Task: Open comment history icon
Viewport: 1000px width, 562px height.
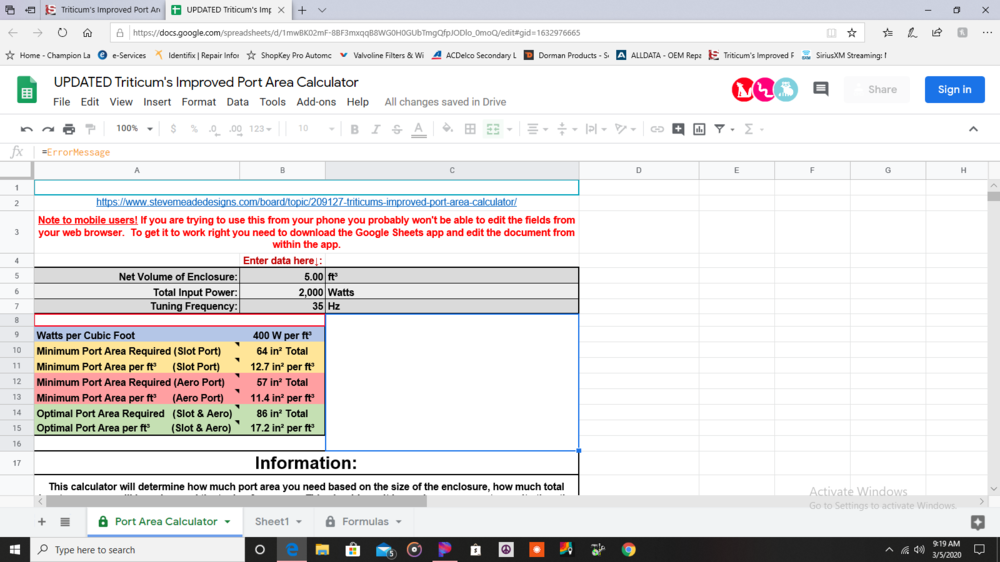Action: (821, 89)
